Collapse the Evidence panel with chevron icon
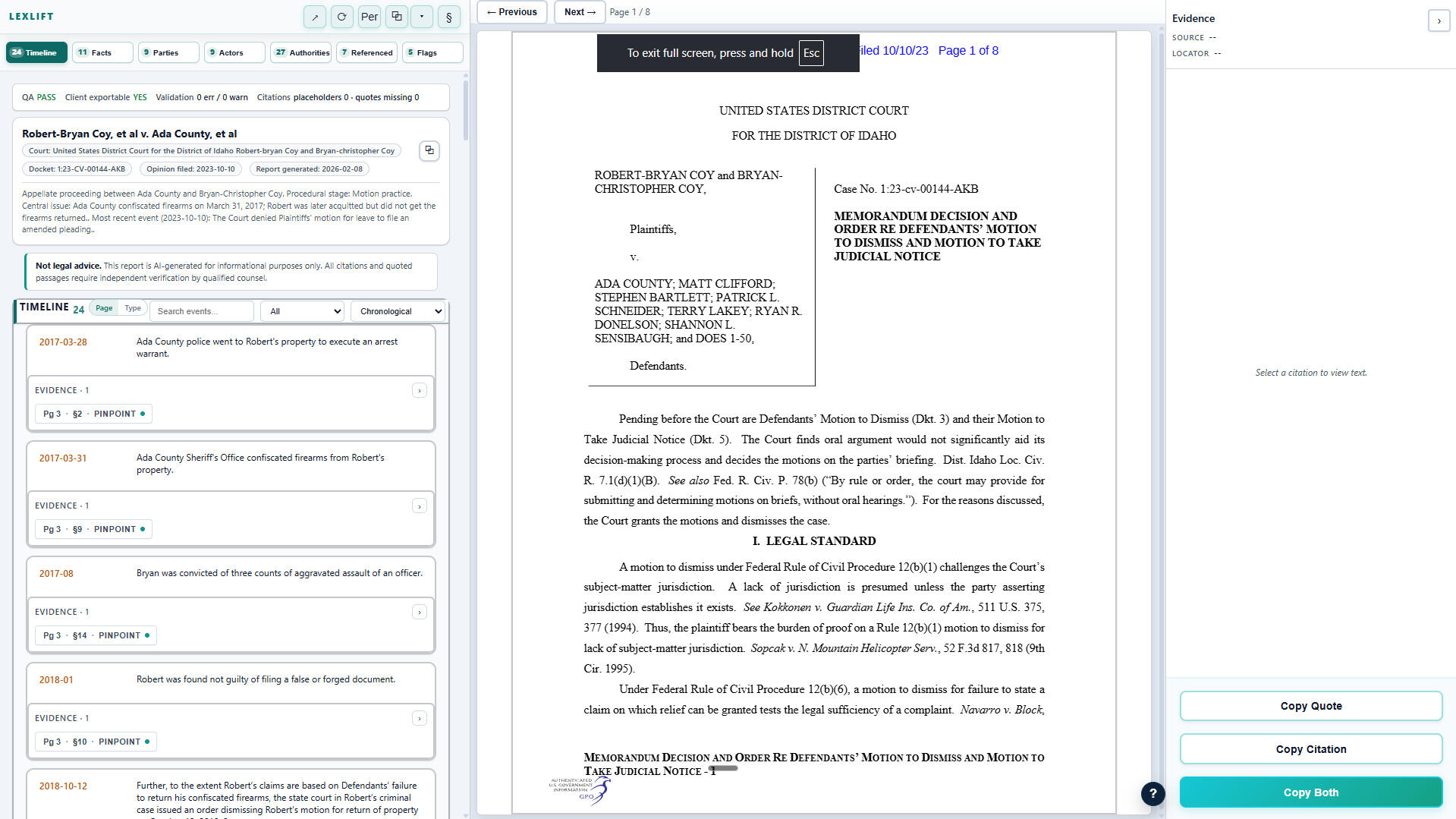The image size is (1456, 819). coord(1439,21)
